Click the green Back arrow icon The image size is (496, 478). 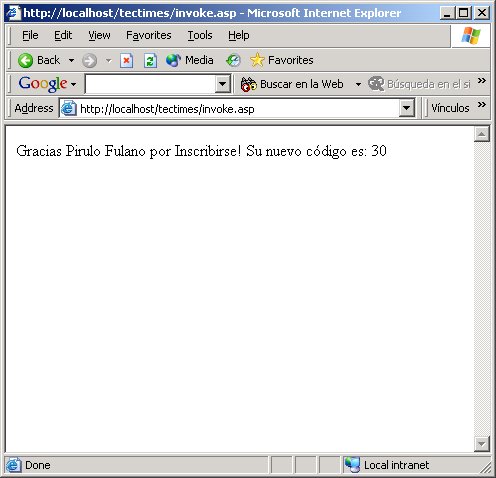point(25,61)
